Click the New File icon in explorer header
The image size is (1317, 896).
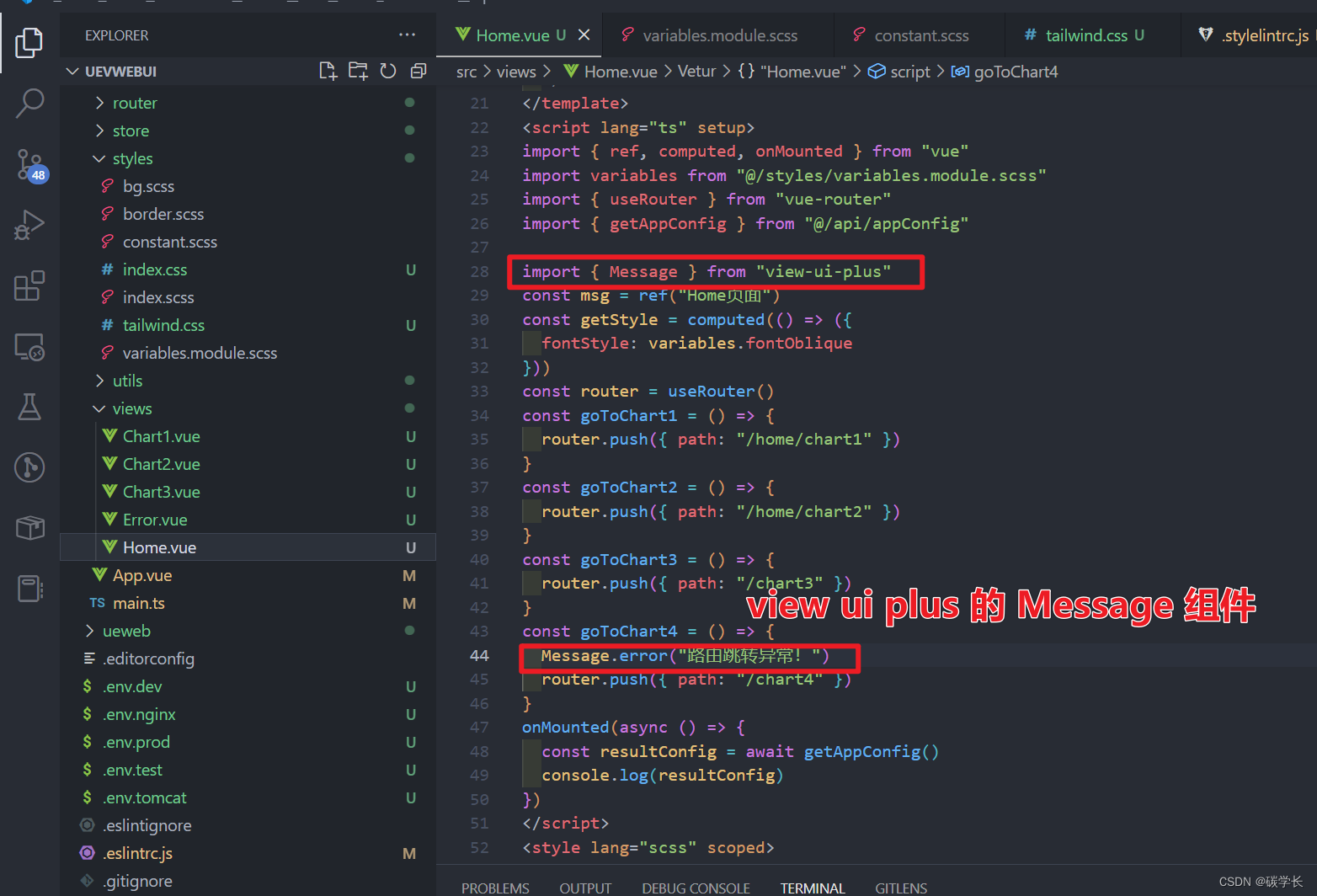click(x=328, y=71)
